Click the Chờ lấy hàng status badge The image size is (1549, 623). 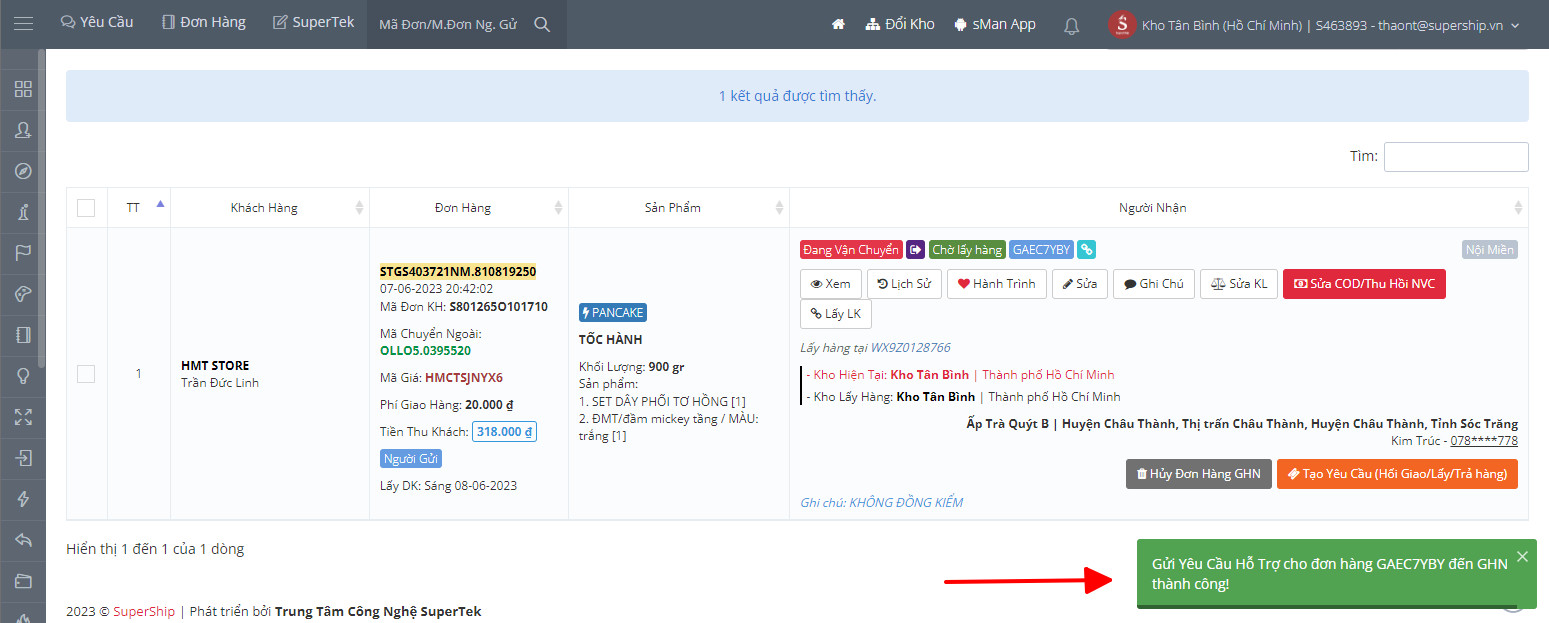(967, 250)
